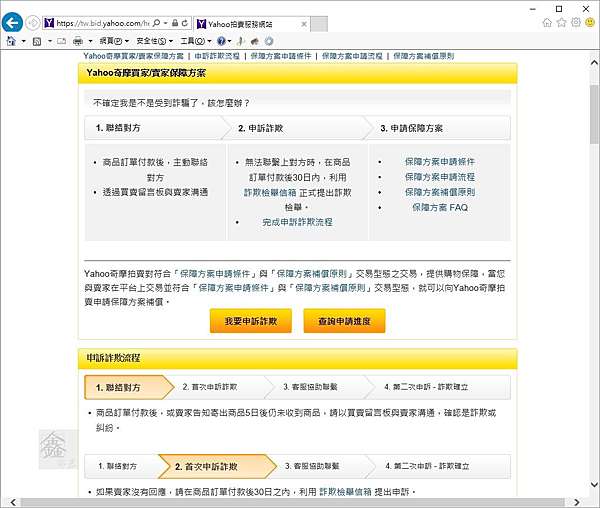Open 詐欺檢舉信箱 link in step 2 box
600x508 pixels.
click(270, 192)
